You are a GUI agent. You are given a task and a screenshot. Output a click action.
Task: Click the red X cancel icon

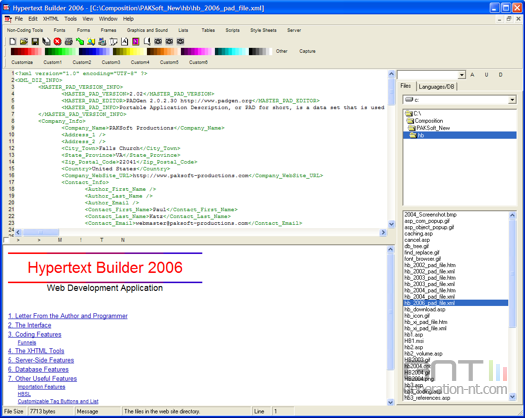click(57, 42)
